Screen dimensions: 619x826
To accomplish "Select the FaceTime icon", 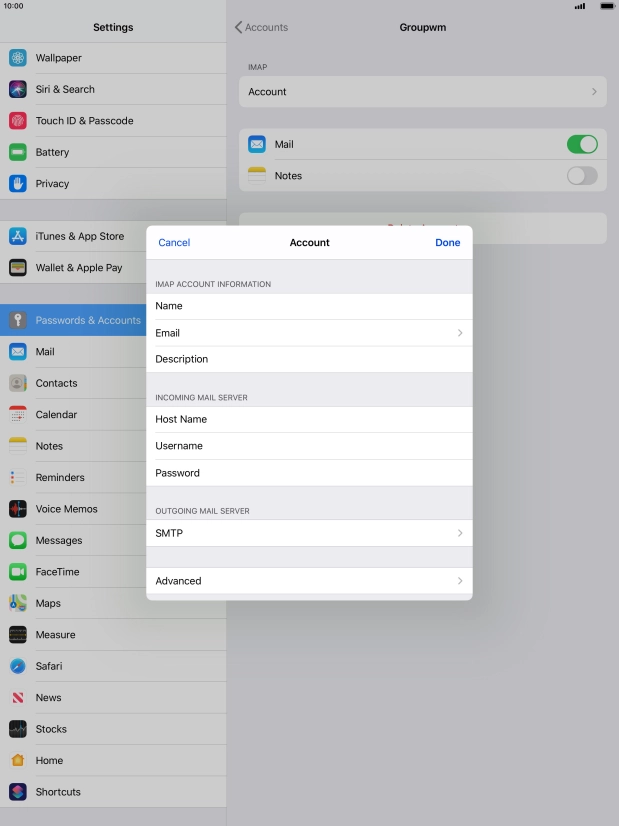I will [x=18, y=572].
